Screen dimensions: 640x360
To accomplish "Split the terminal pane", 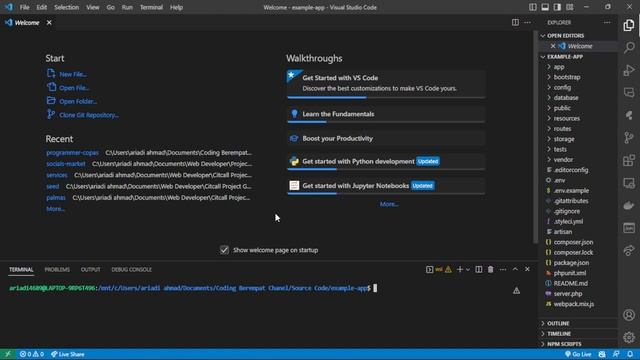I will pos(478,269).
